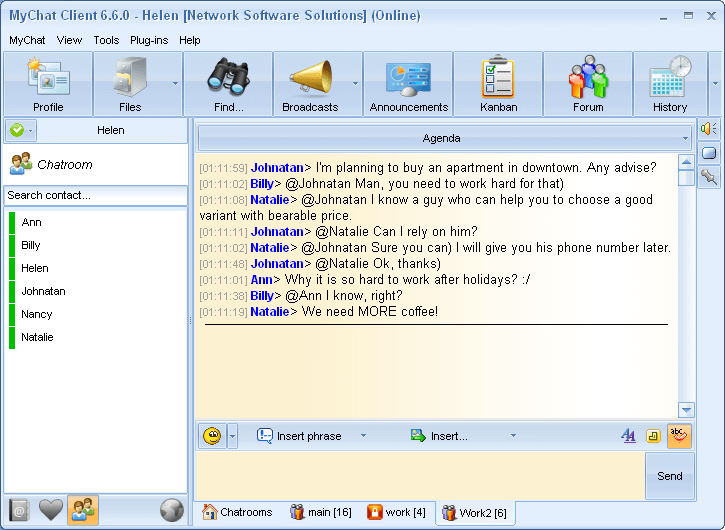
Task: Click the Chatroom label
Action: point(65,164)
